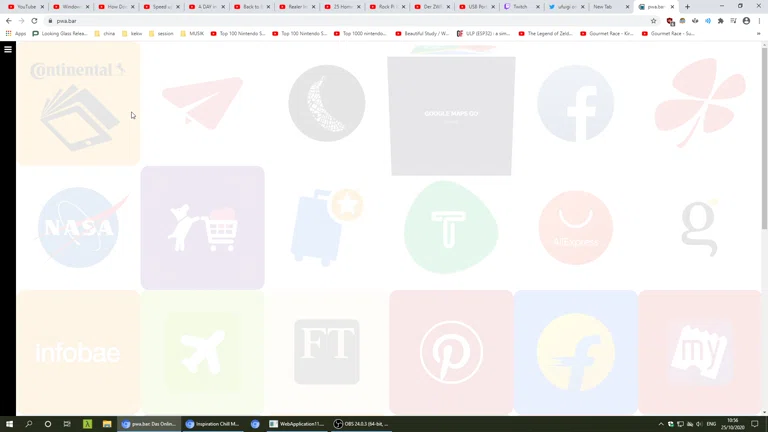Open the infobae app tile
768x432 pixels.
(78, 352)
